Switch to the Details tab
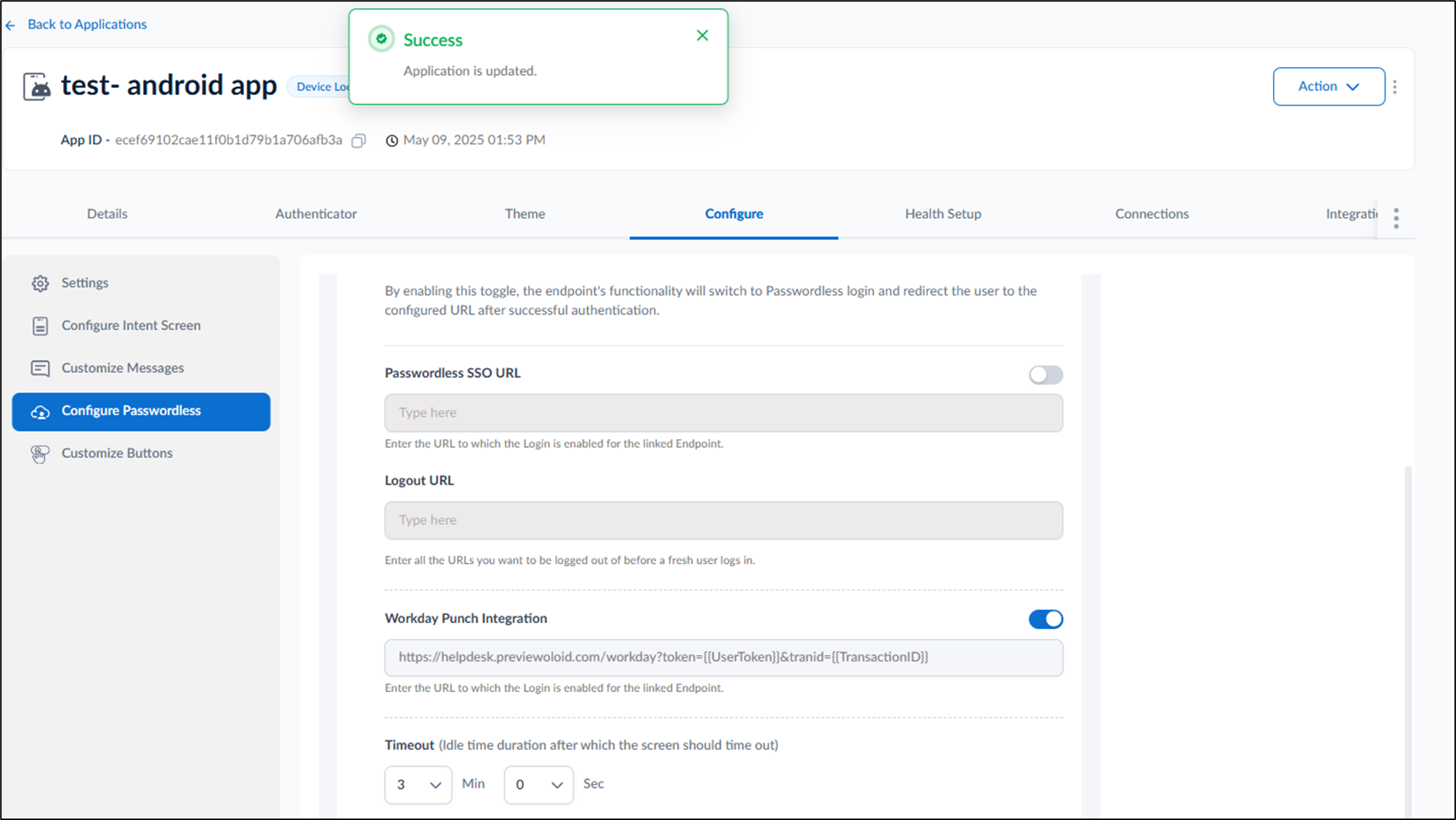The image size is (1456, 820). click(107, 214)
